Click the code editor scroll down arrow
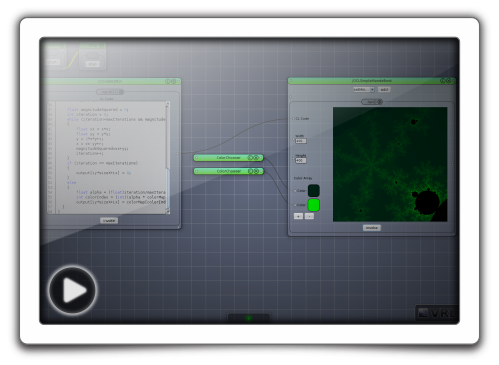This screenshot has width=499, height=365. point(167,211)
